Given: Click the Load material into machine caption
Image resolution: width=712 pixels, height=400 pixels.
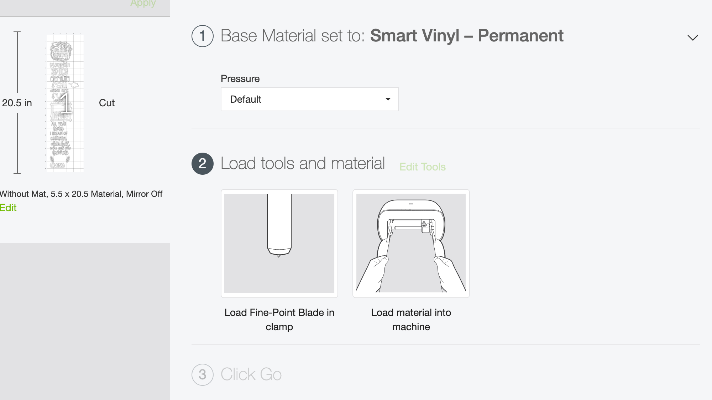Looking at the screenshot, I should click(x=411, y=319).
